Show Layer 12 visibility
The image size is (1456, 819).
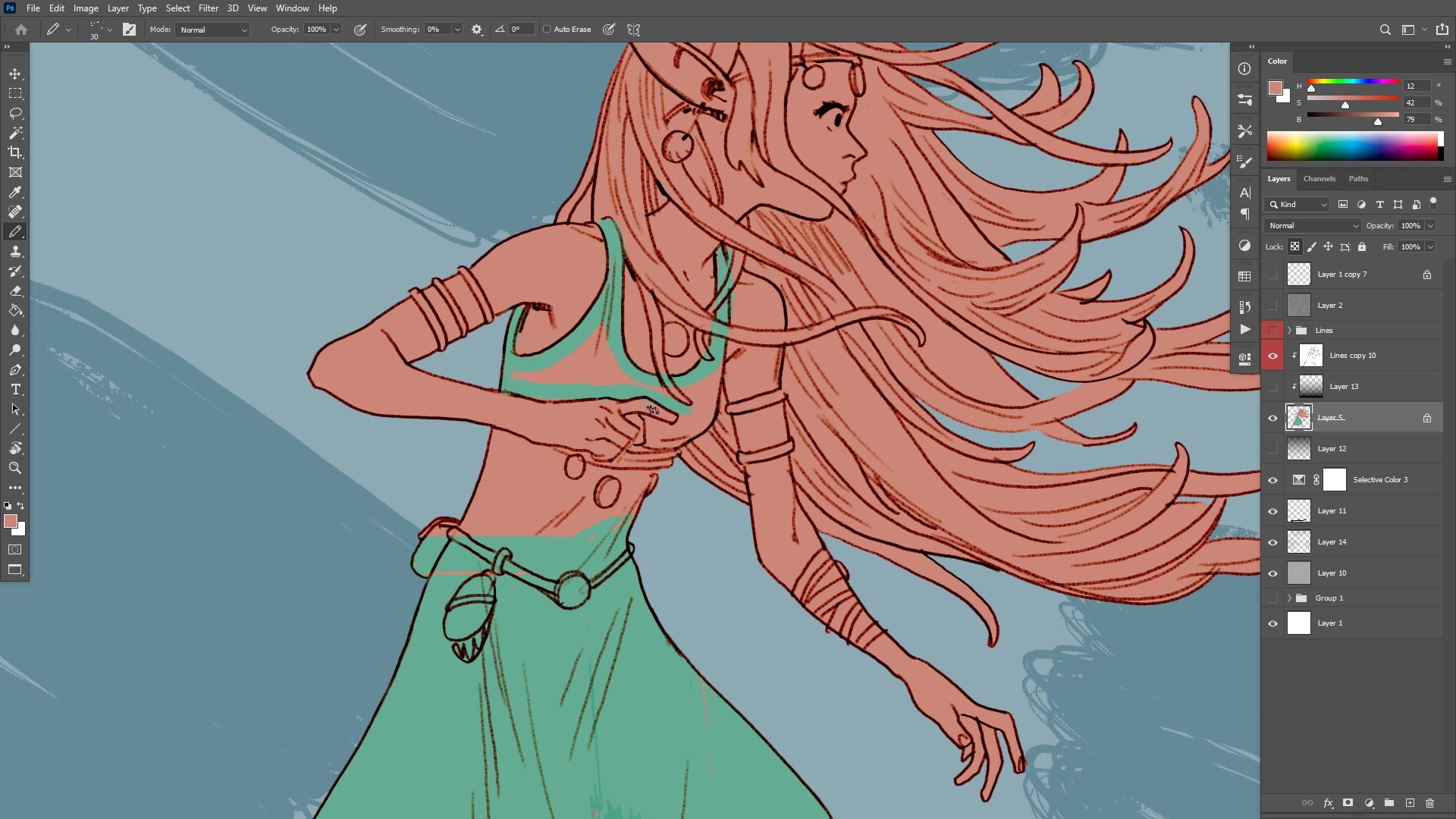coord(1272,449)
